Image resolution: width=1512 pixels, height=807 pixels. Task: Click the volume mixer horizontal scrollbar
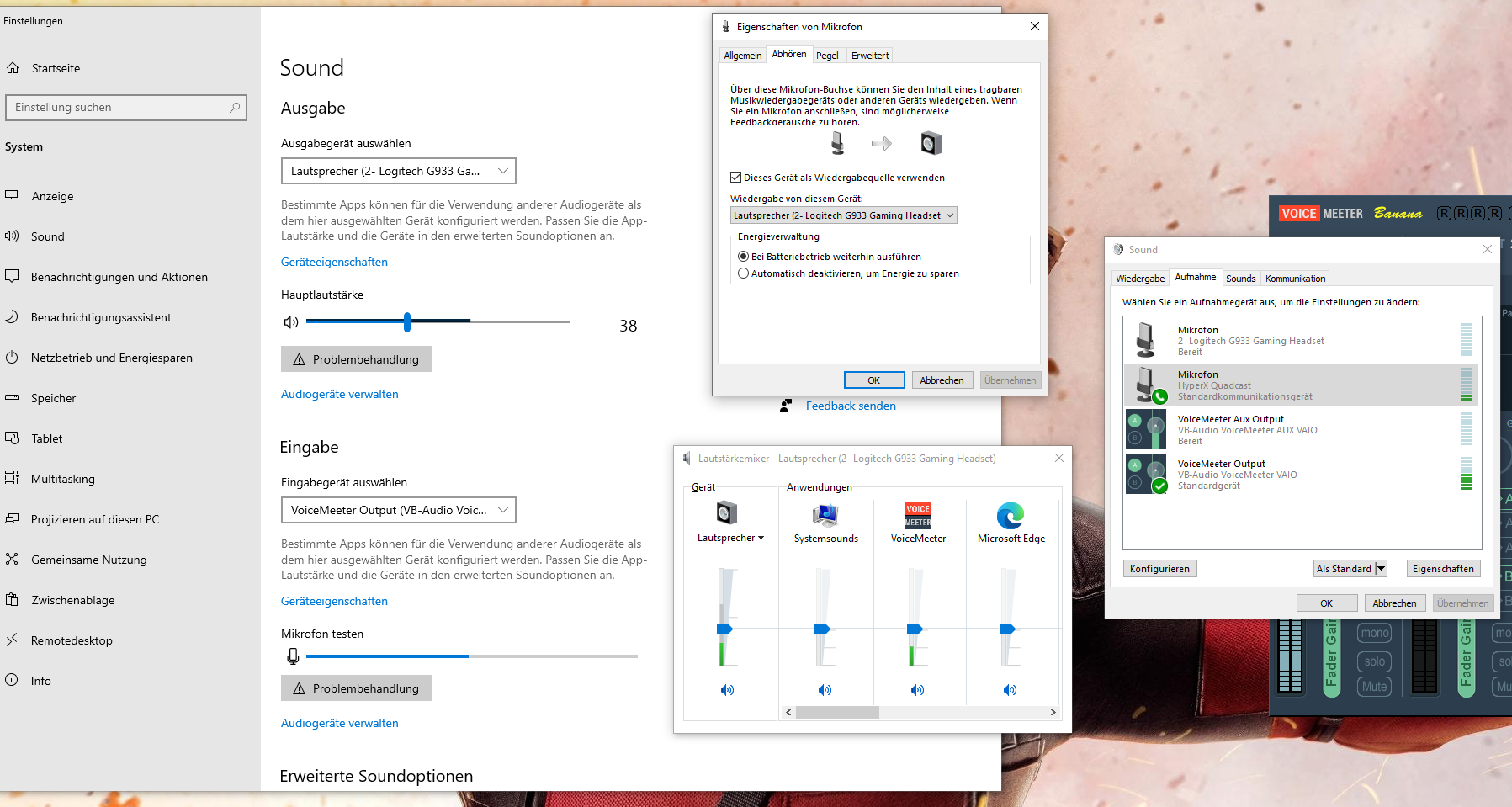[x=837, y=712]
